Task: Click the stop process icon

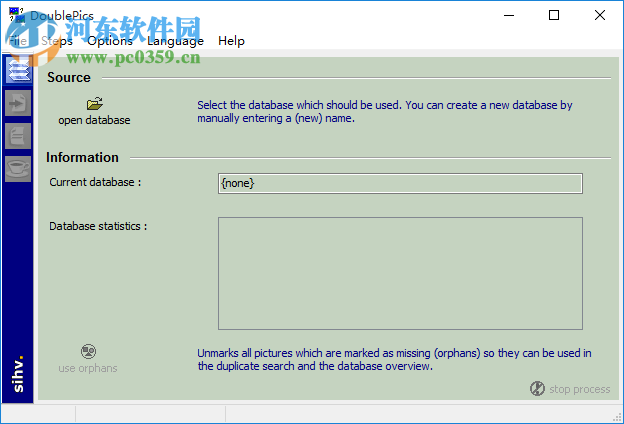Action: [537, 388]
